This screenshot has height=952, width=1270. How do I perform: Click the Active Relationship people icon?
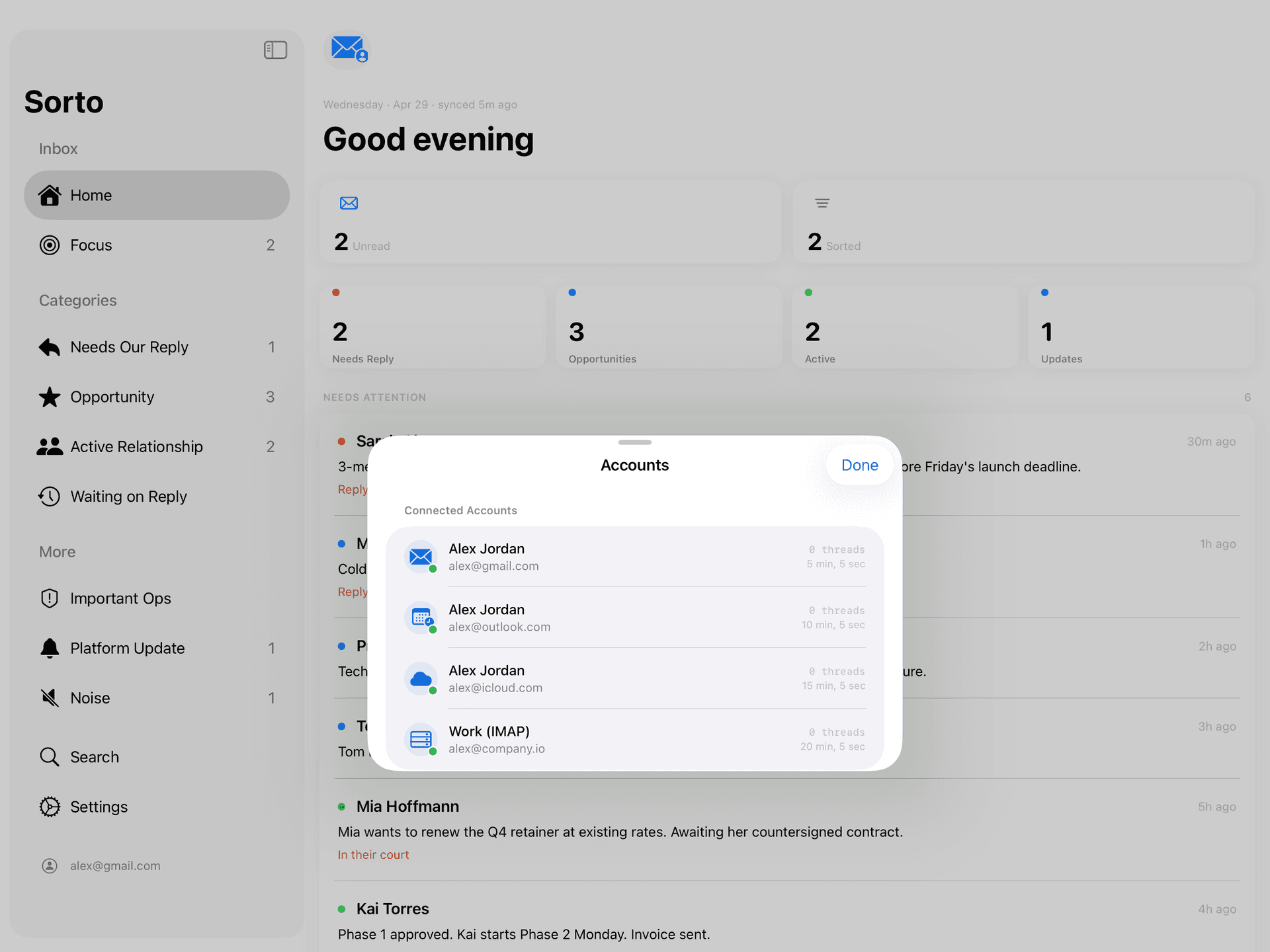coord(49,446)
